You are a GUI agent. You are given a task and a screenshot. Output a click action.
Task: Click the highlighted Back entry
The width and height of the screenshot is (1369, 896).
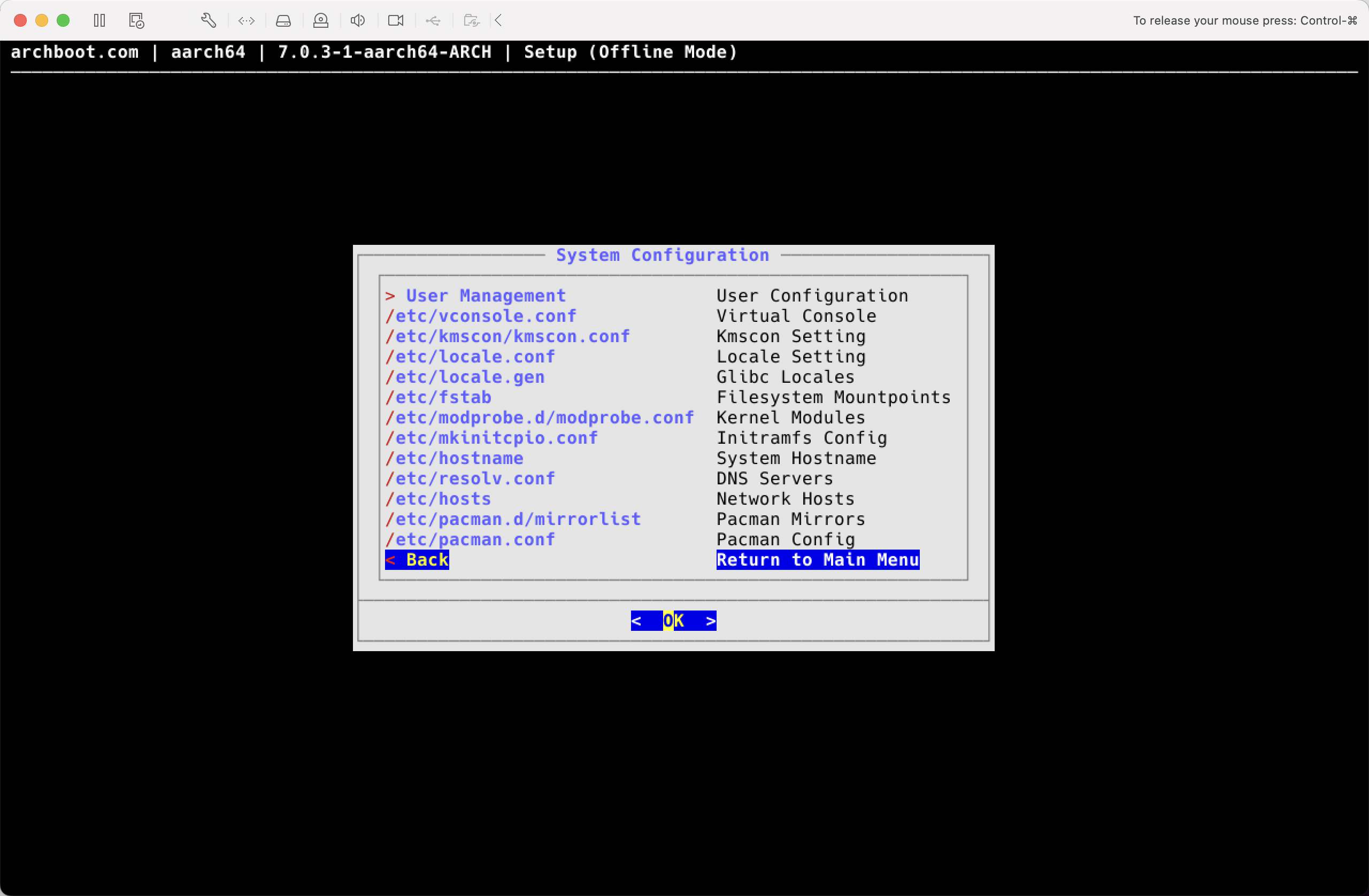652,560
